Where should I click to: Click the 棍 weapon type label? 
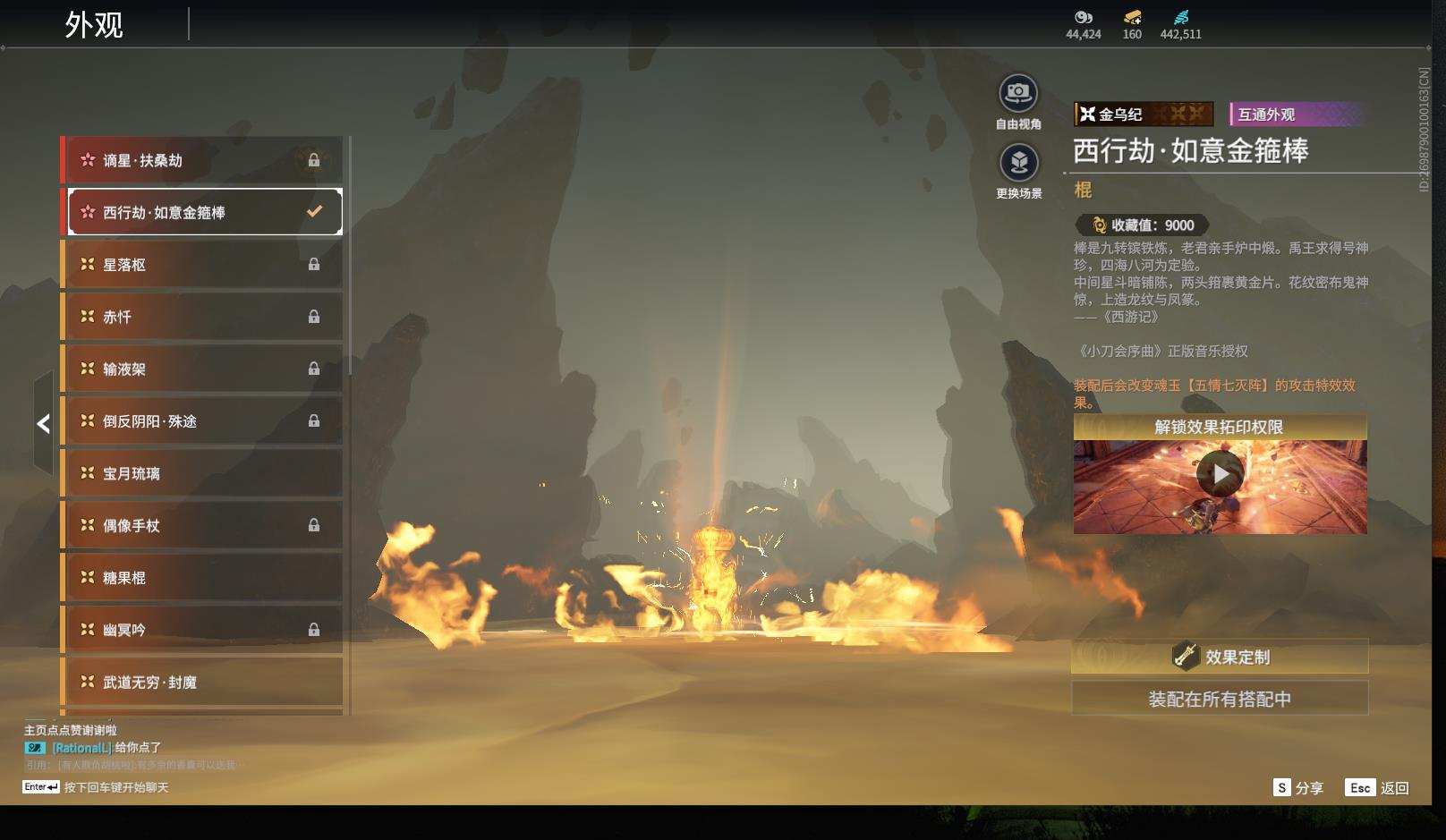click(1083, 190)
